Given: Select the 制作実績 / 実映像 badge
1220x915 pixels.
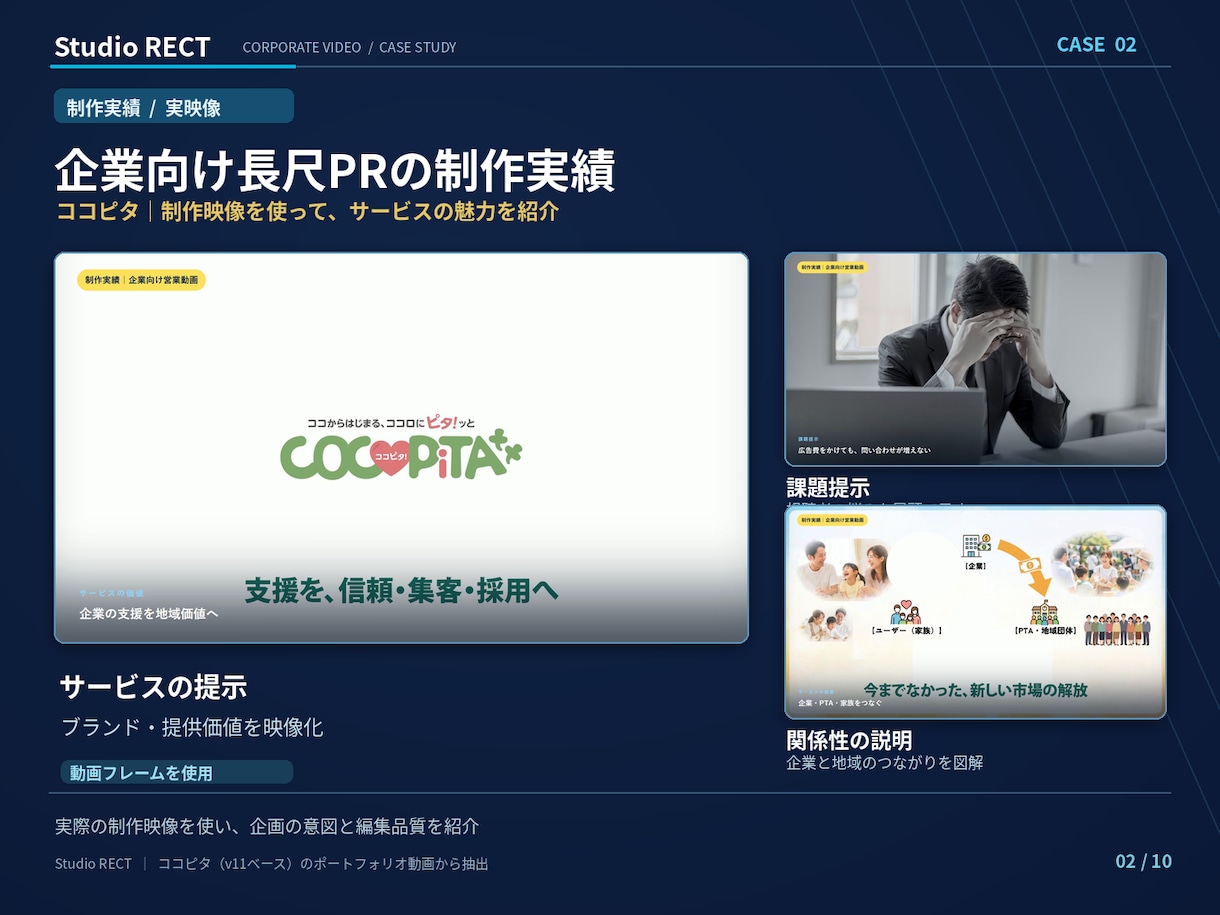Looking at the screenshot, I should click(174, 106).
